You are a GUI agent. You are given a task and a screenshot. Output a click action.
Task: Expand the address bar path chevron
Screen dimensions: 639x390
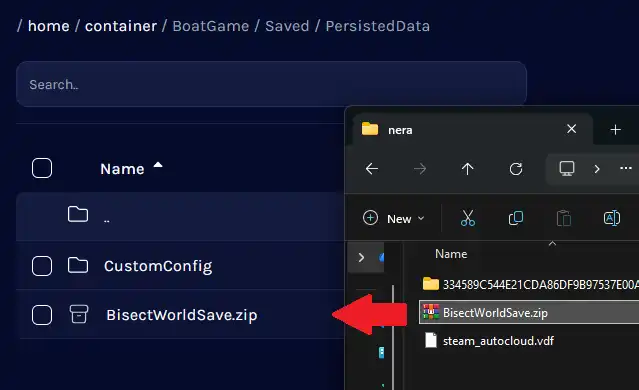click(x=597, y=169)
